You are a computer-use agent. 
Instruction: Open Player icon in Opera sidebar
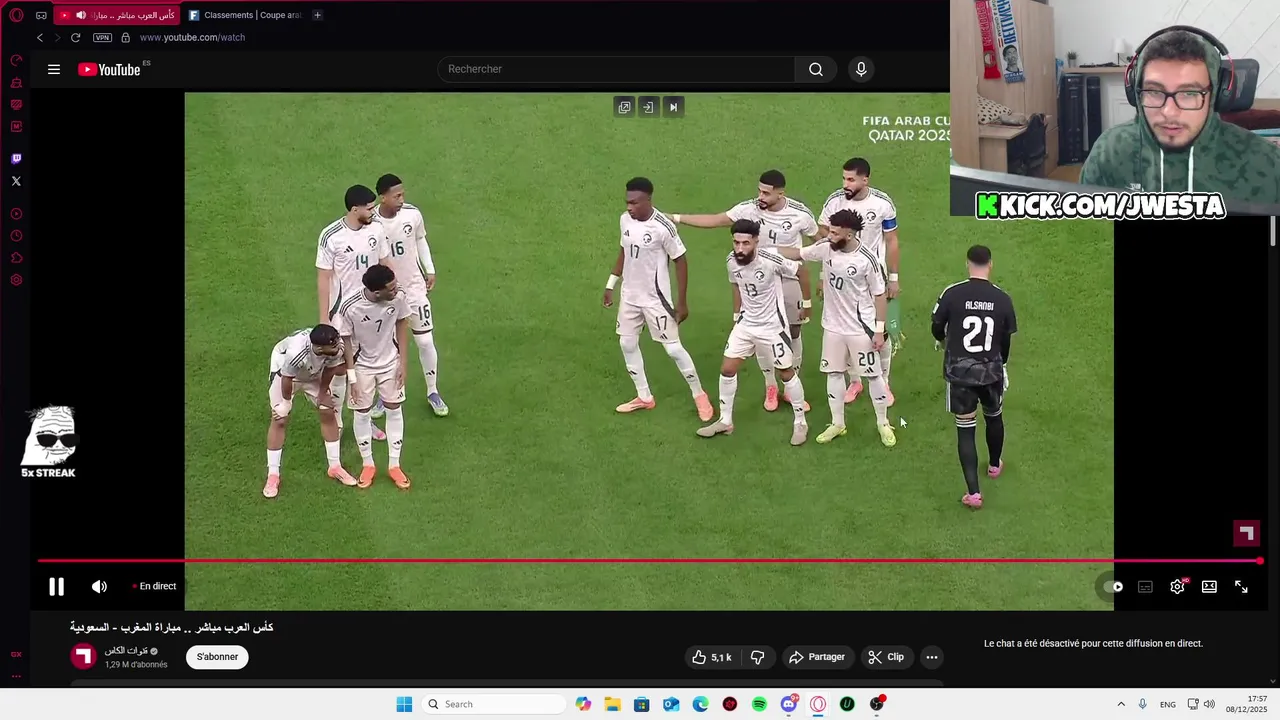tap(16, 214)
